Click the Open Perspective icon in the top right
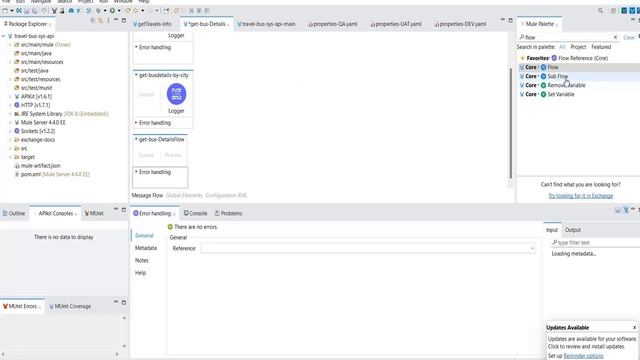The height and width of the screenshot is (360, 640). 613,11
